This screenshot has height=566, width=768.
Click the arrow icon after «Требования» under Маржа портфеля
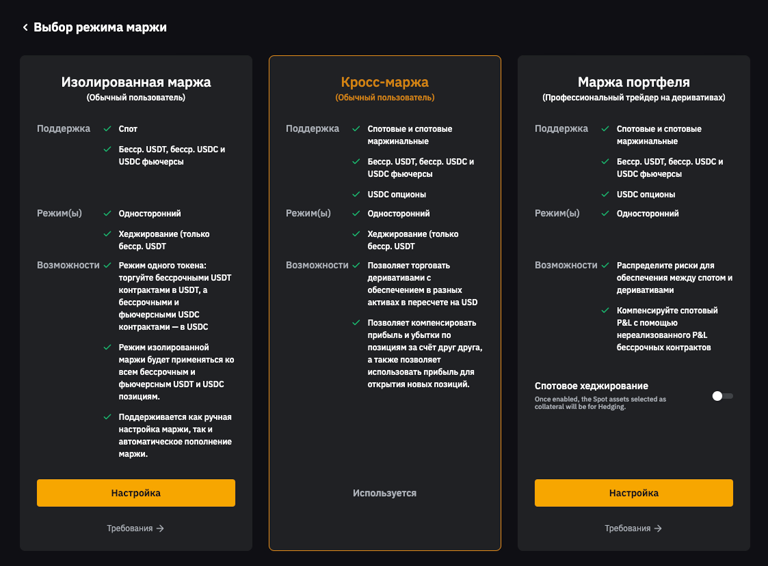(659, 528)
